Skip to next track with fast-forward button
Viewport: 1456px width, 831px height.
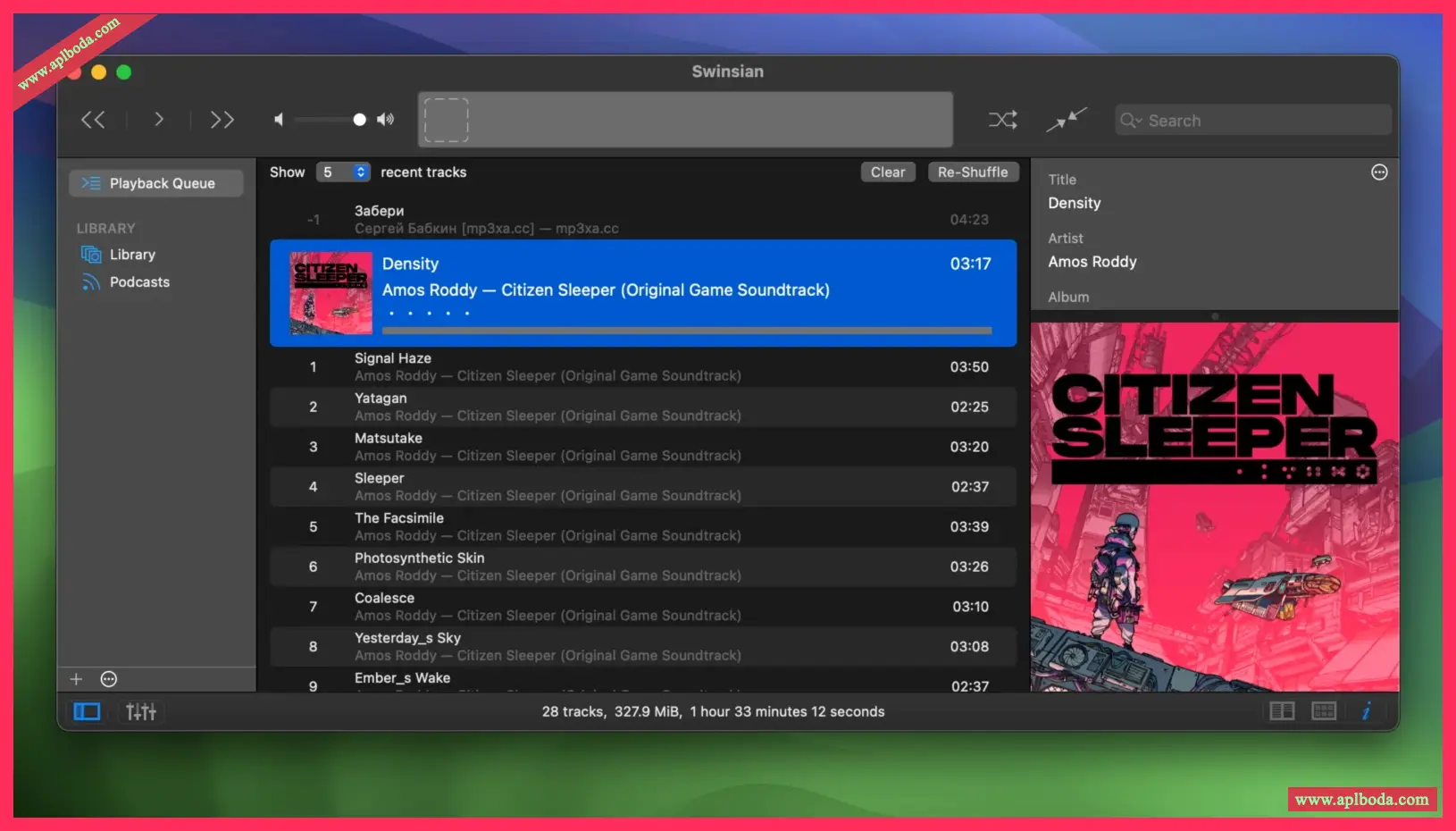coord(222,120)
